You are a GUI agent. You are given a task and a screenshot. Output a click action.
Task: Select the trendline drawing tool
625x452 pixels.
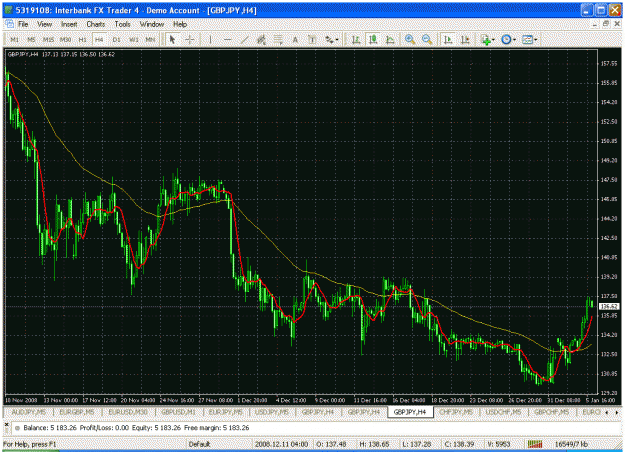[244, 39]
